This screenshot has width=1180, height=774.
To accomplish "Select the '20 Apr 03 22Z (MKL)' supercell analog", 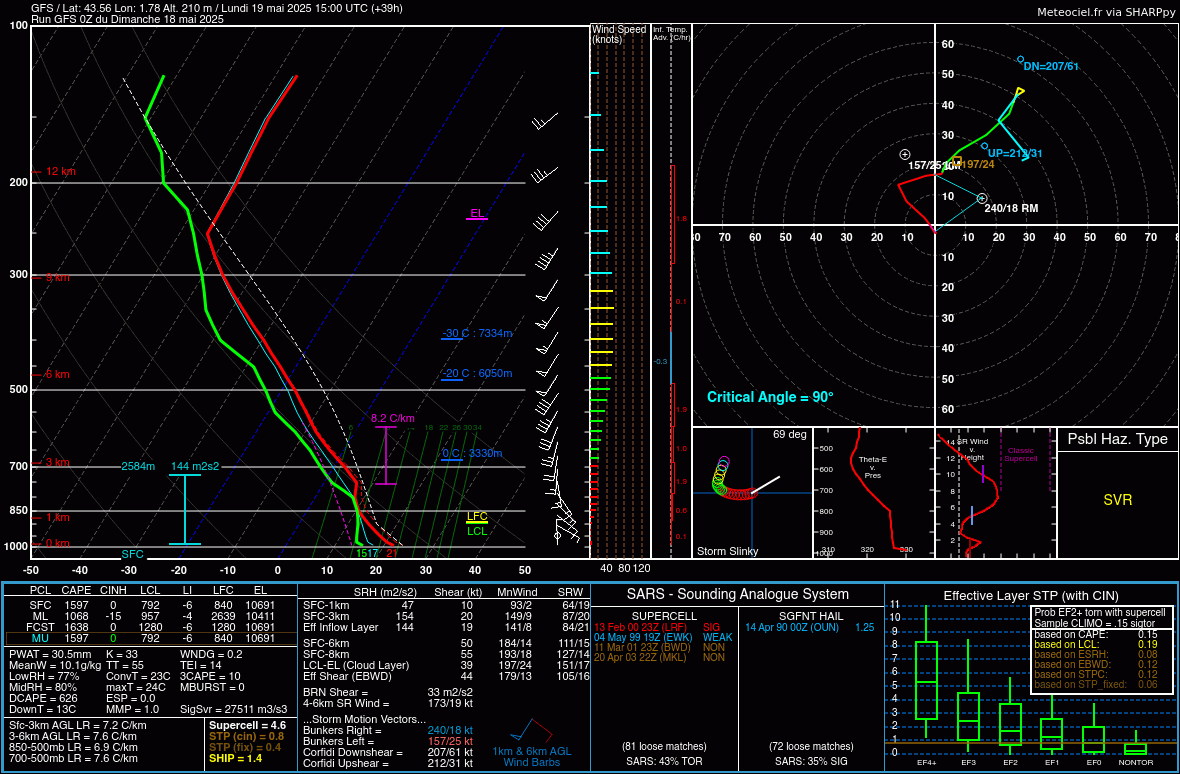I will click(642, 657).
